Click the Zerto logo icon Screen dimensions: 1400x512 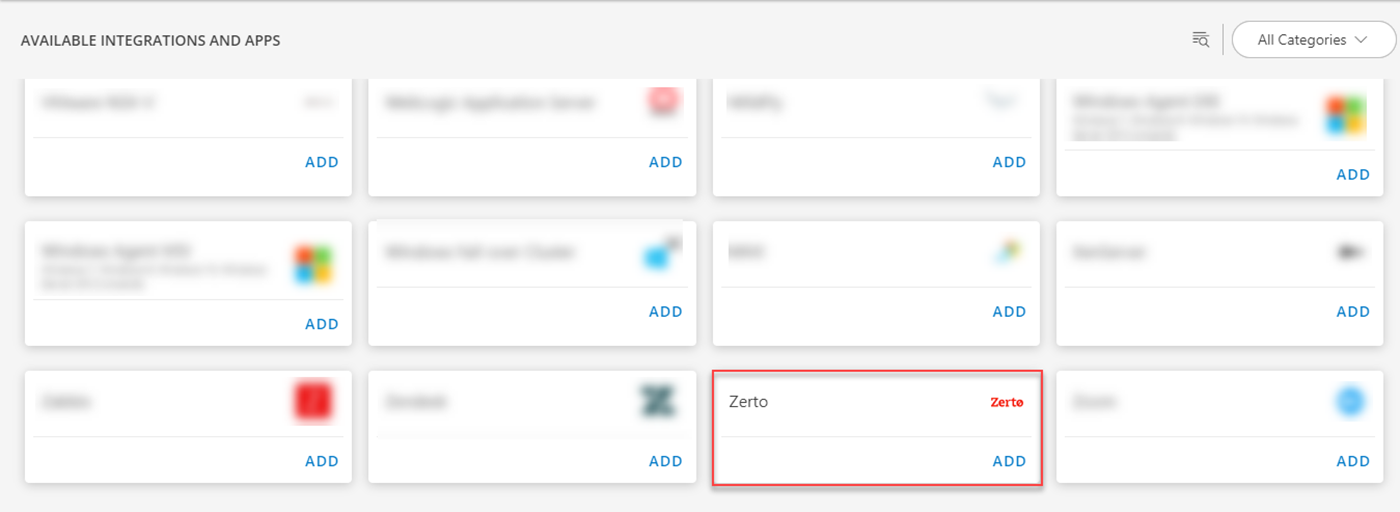1007,402
